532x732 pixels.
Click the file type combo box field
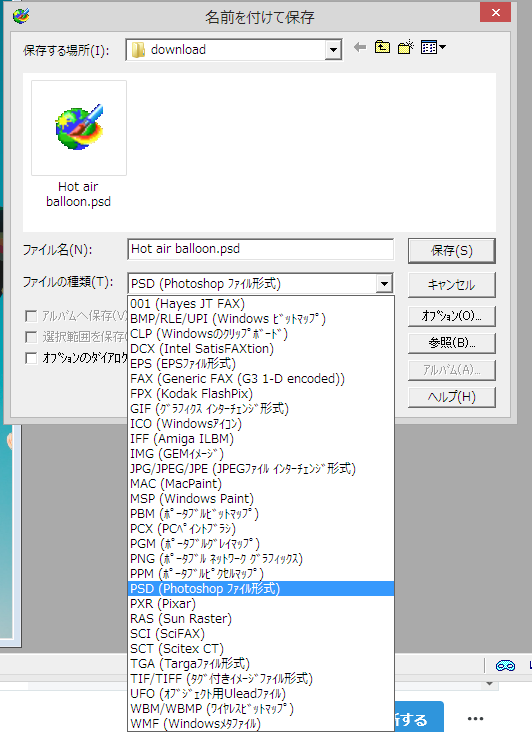point(260,283)
